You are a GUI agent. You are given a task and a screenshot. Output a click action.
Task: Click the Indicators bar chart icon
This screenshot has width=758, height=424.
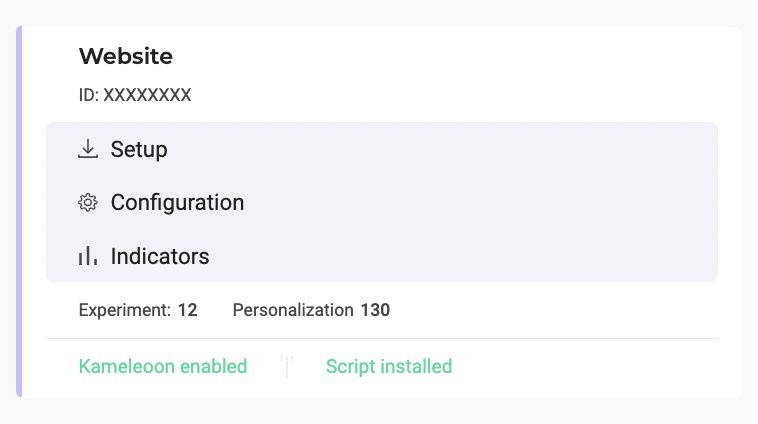tap(88, 256)
